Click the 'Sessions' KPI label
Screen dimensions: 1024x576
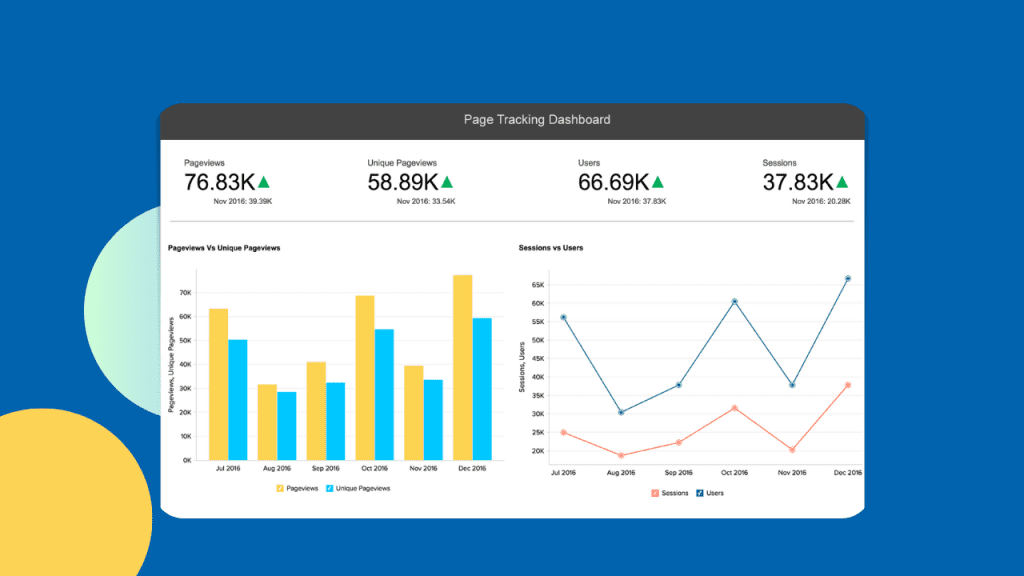(x=779, y=163)
